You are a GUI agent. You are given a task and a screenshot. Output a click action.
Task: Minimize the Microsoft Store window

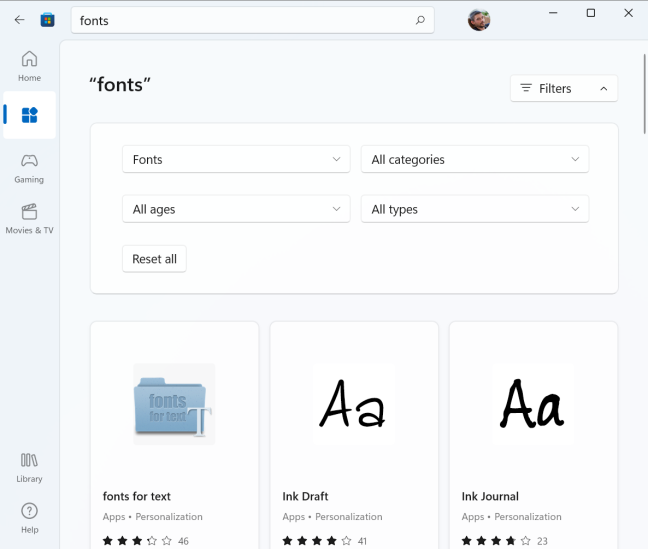pyautogui.click(x=553, y=13)
